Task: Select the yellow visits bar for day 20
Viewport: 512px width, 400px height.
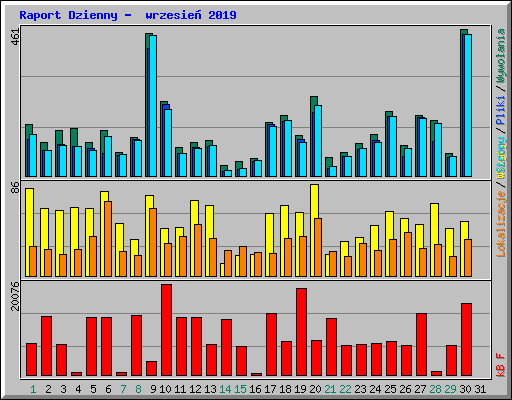Action: click(x=314, y=231)
